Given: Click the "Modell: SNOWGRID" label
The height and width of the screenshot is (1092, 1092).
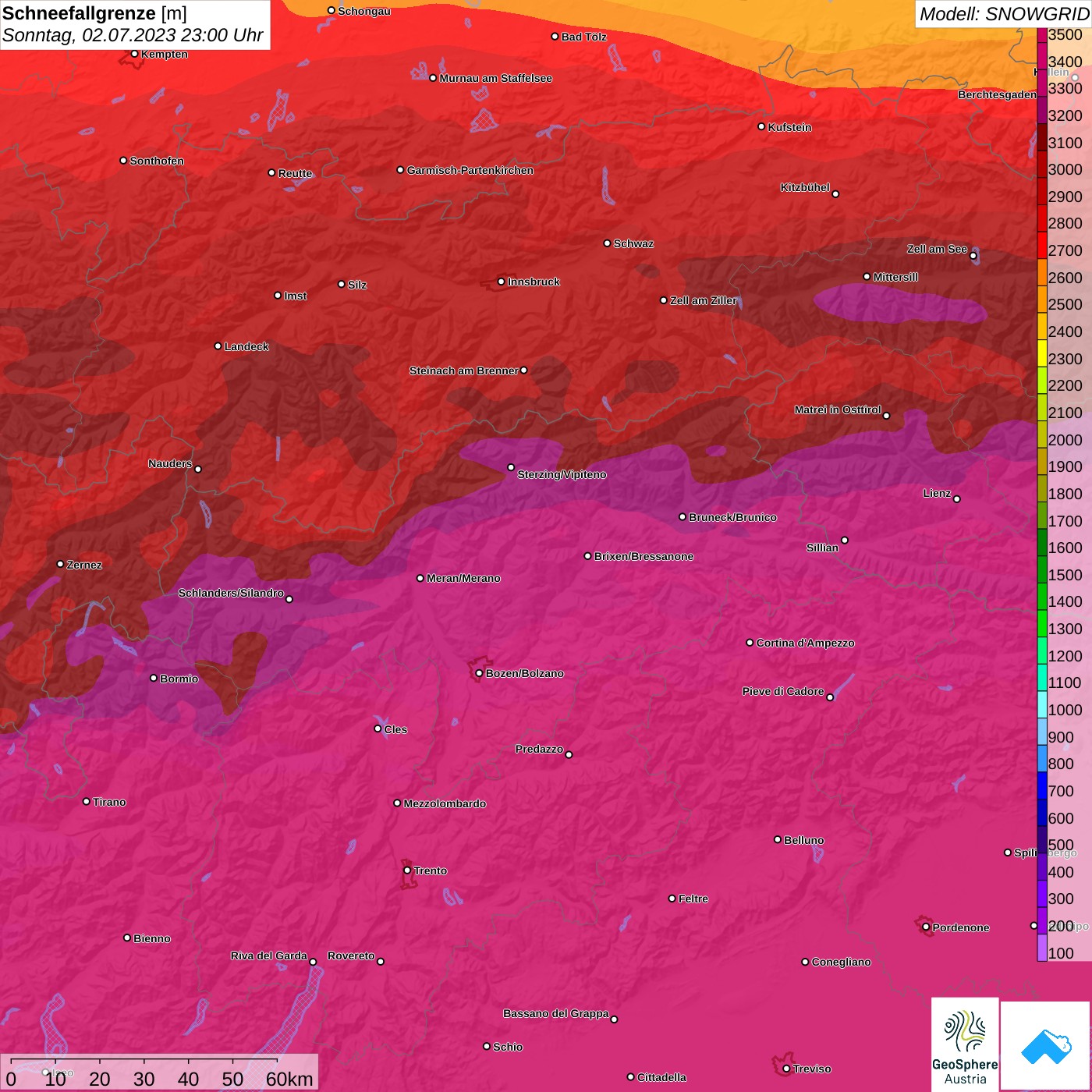Looking at the screenshot, I should click(1004, 13).
